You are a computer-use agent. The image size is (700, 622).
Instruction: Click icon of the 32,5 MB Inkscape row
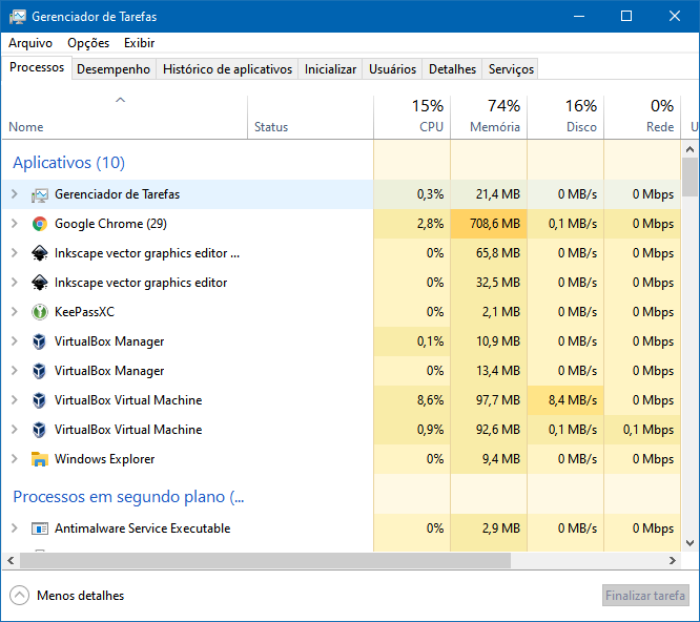[39, 283]
